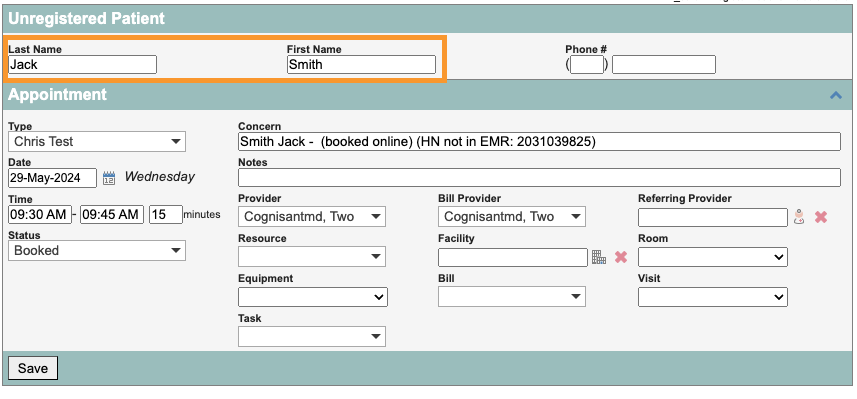Click the phone number field
857x399 pixels.
pos(664,64)
